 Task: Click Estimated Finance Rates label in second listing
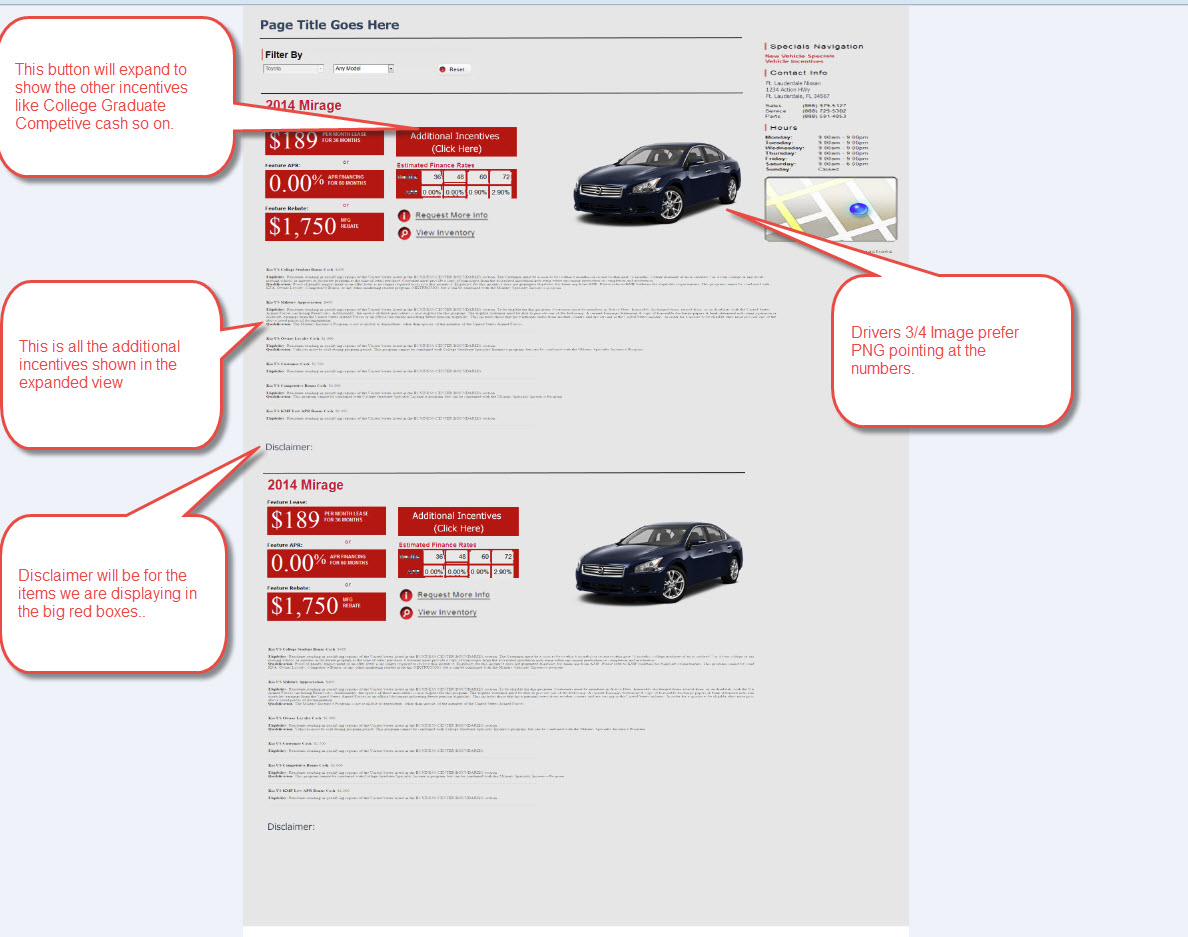click(x=438, y=544)
